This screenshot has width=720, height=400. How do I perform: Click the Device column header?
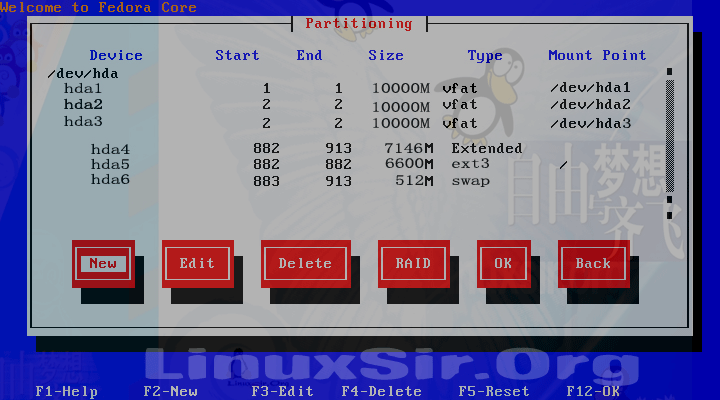pyautogui.click(x=116, y=56)
